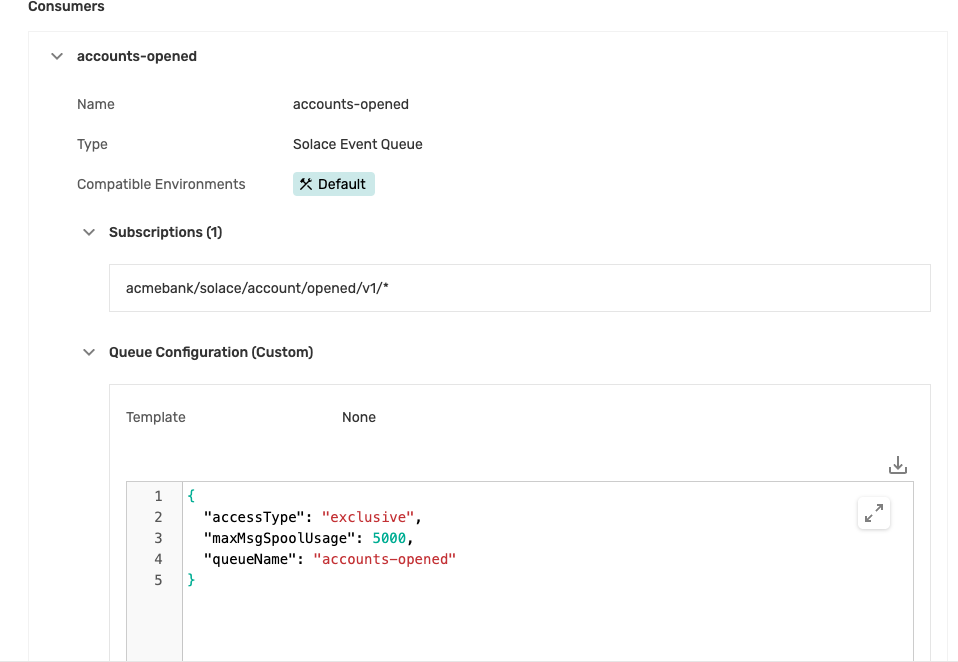
Task: Click line number 5 in editor gutter
Action: (x=157, y=580)
